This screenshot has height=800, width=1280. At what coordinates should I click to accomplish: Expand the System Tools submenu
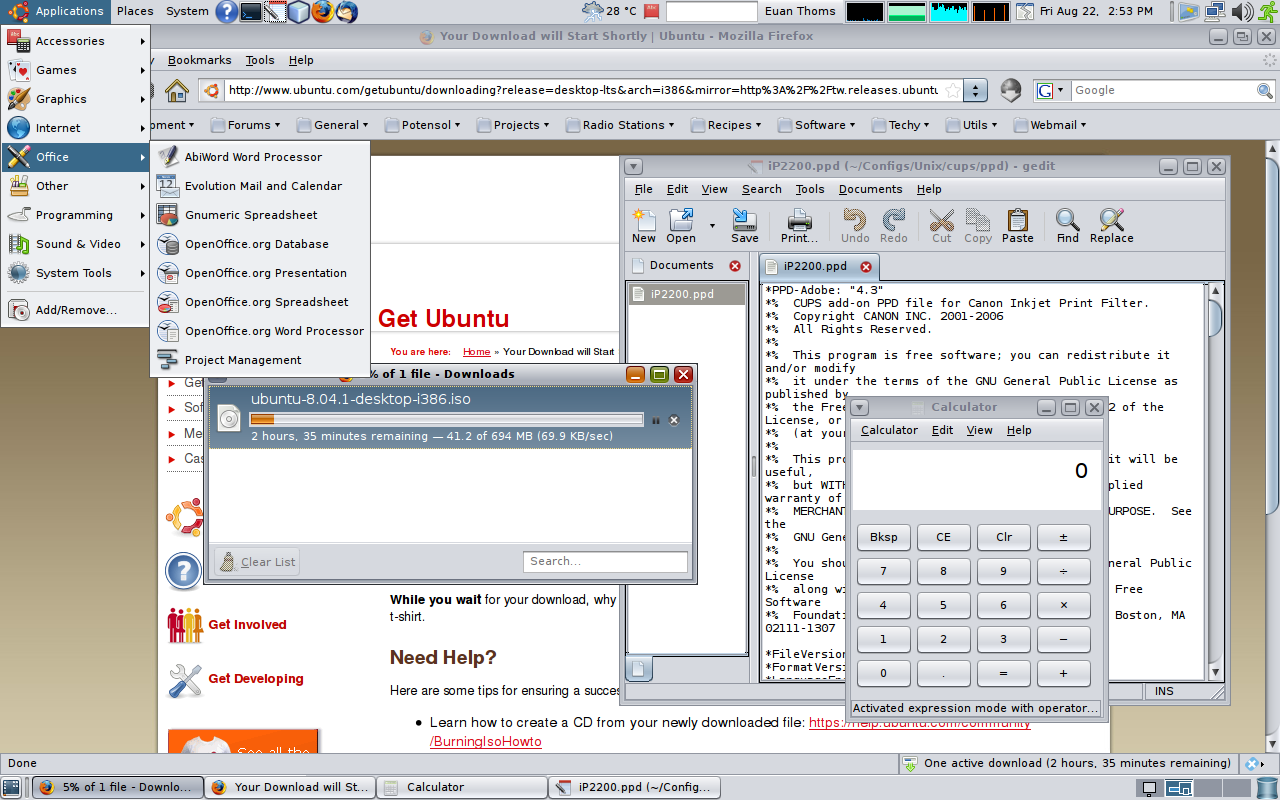click(76, 273)
